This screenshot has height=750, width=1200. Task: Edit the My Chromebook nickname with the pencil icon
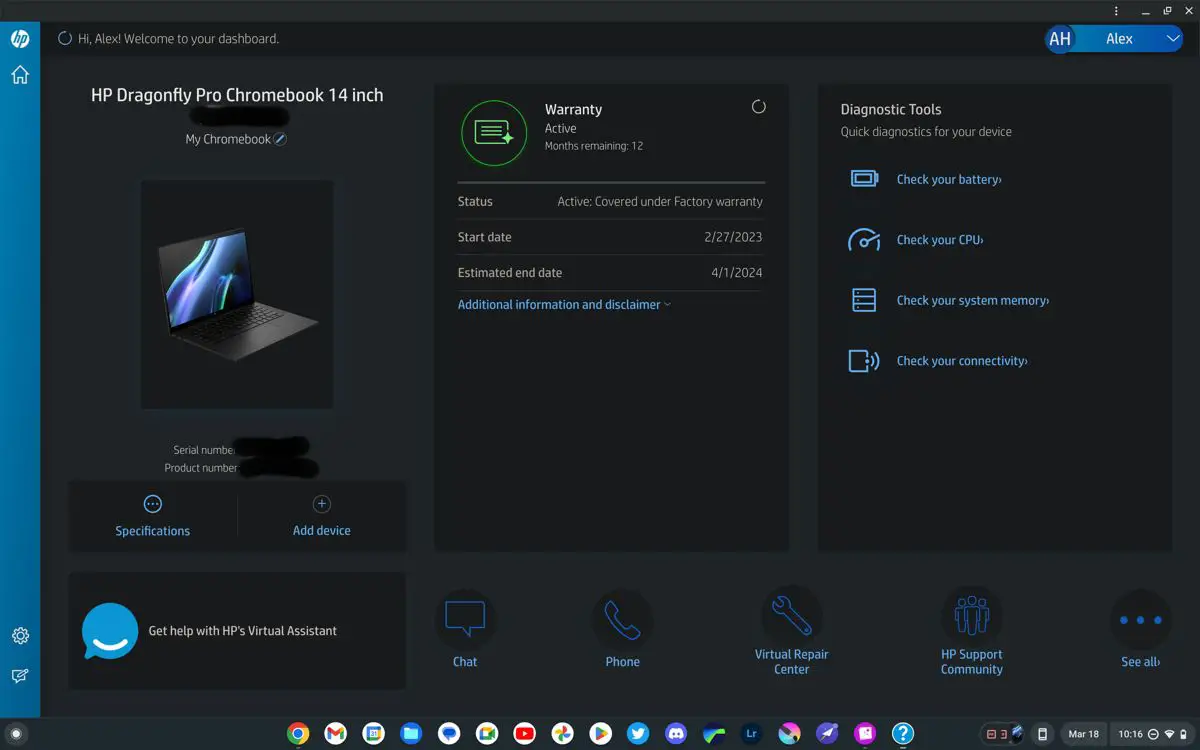280,139
